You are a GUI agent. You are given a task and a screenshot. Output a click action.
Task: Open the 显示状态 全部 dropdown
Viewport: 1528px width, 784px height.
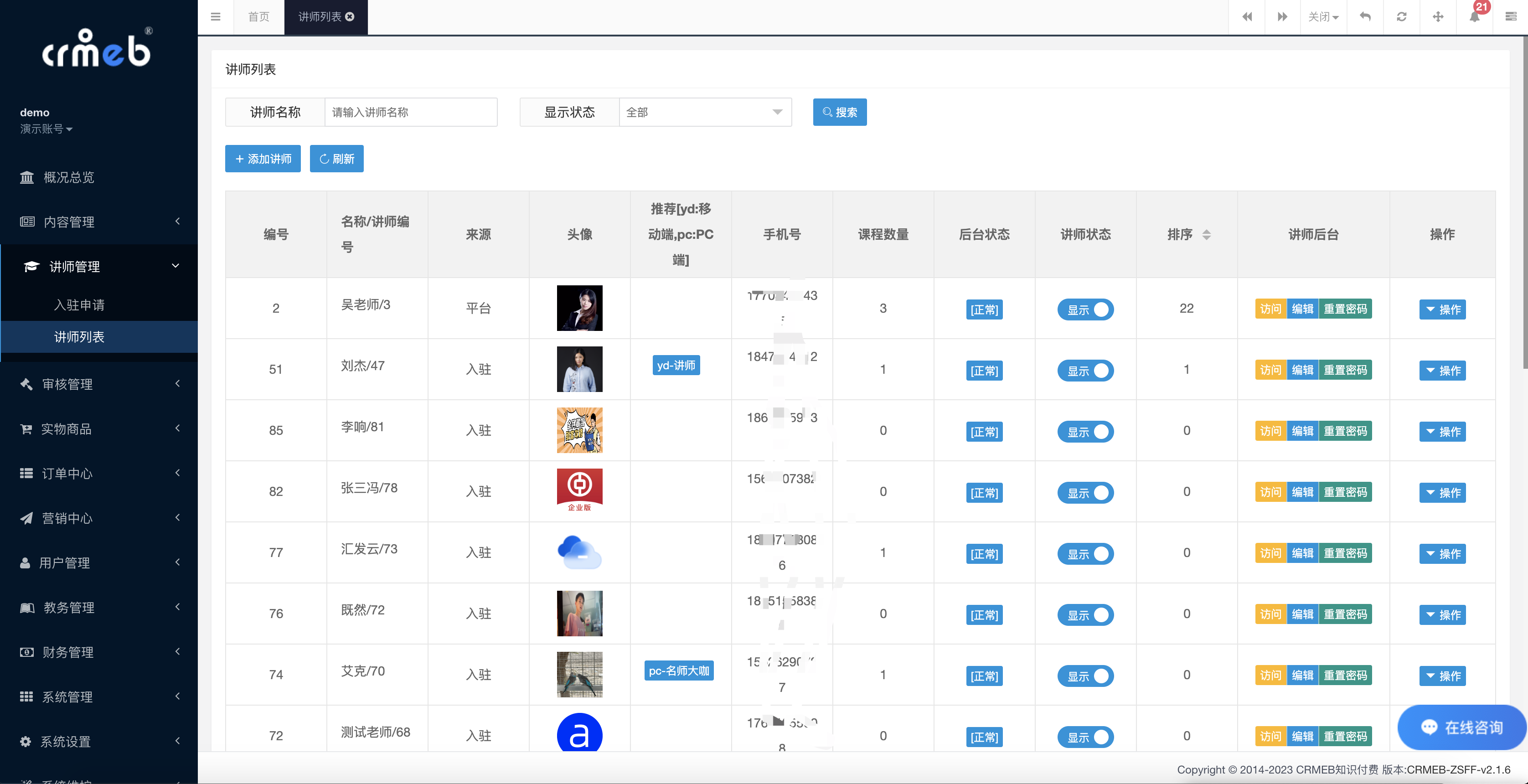pos(705,112)
